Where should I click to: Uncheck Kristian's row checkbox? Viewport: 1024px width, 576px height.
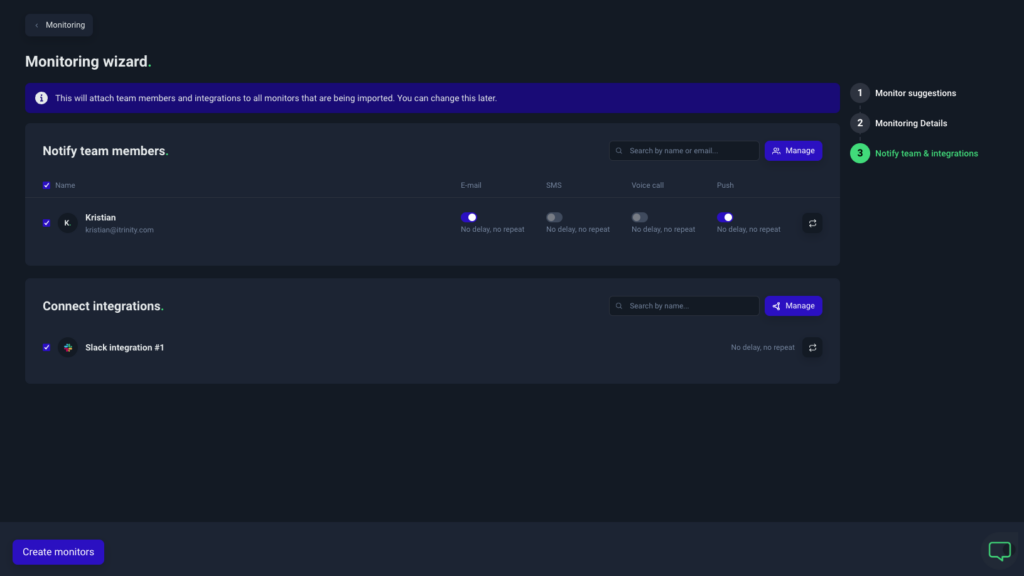point(46,222)
